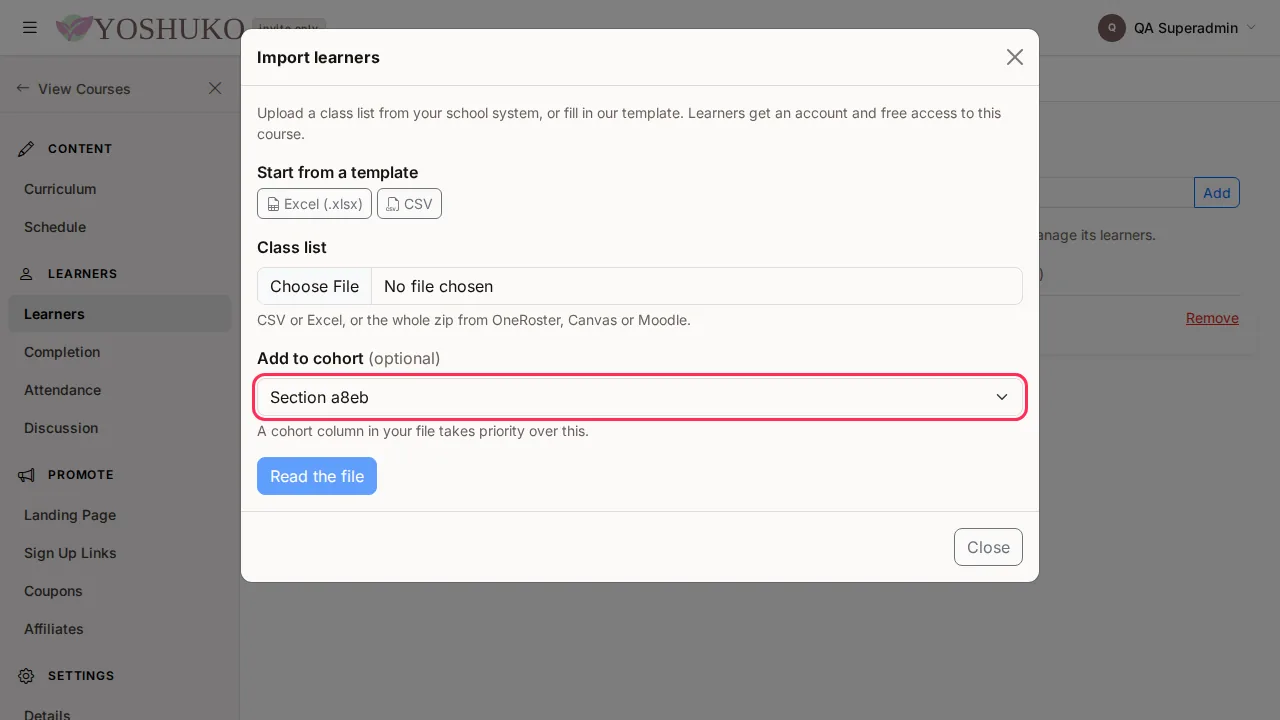
Task: Click the pencil icon beside Content
Action: click(26, 149)
